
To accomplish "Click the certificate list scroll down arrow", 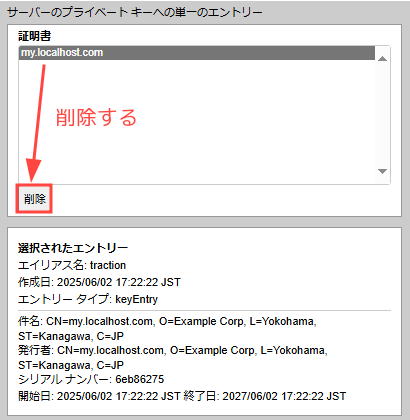I will click(382, 171).
